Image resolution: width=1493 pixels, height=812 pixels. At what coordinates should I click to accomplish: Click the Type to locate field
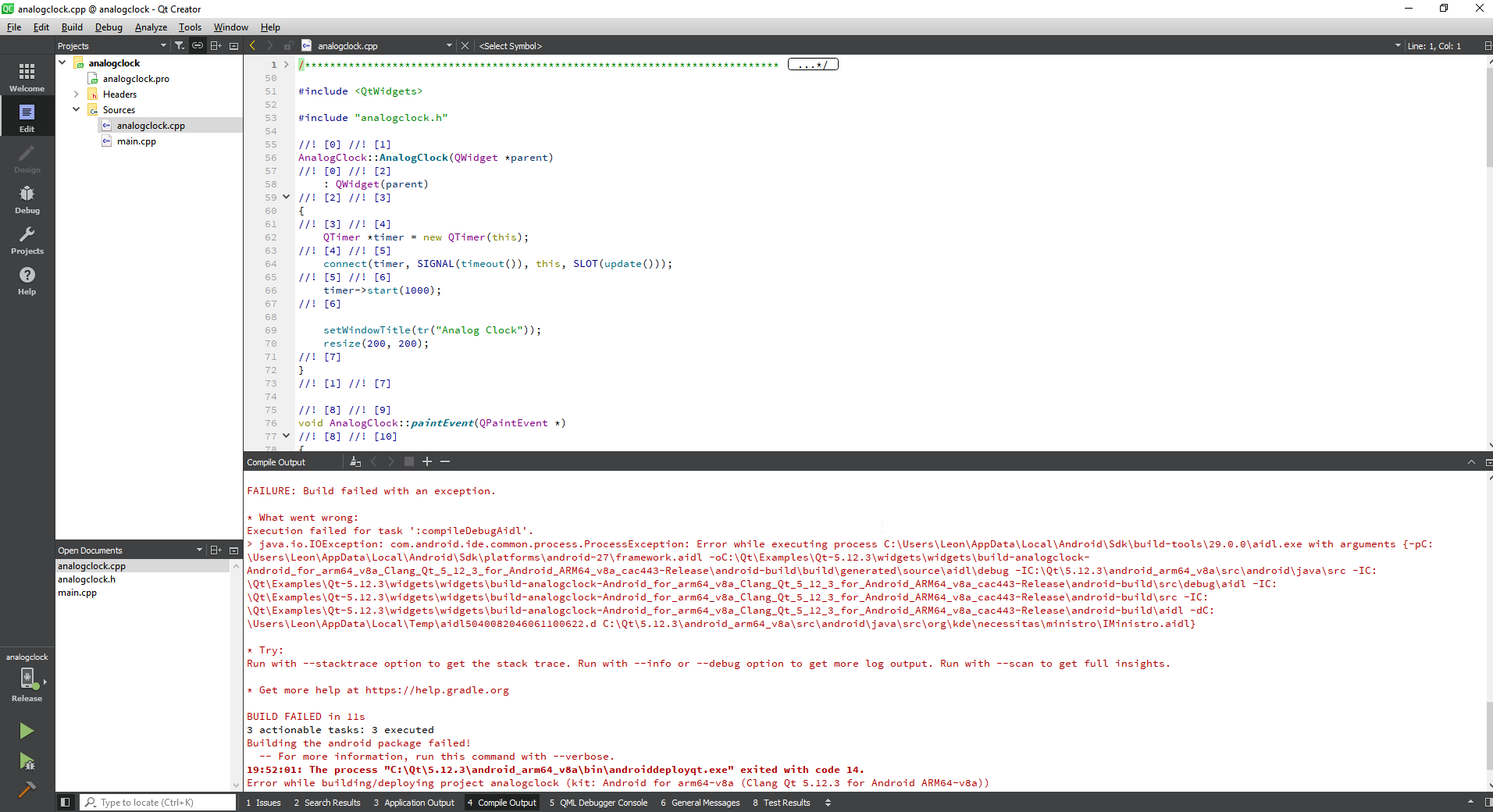tap(158, 803)
